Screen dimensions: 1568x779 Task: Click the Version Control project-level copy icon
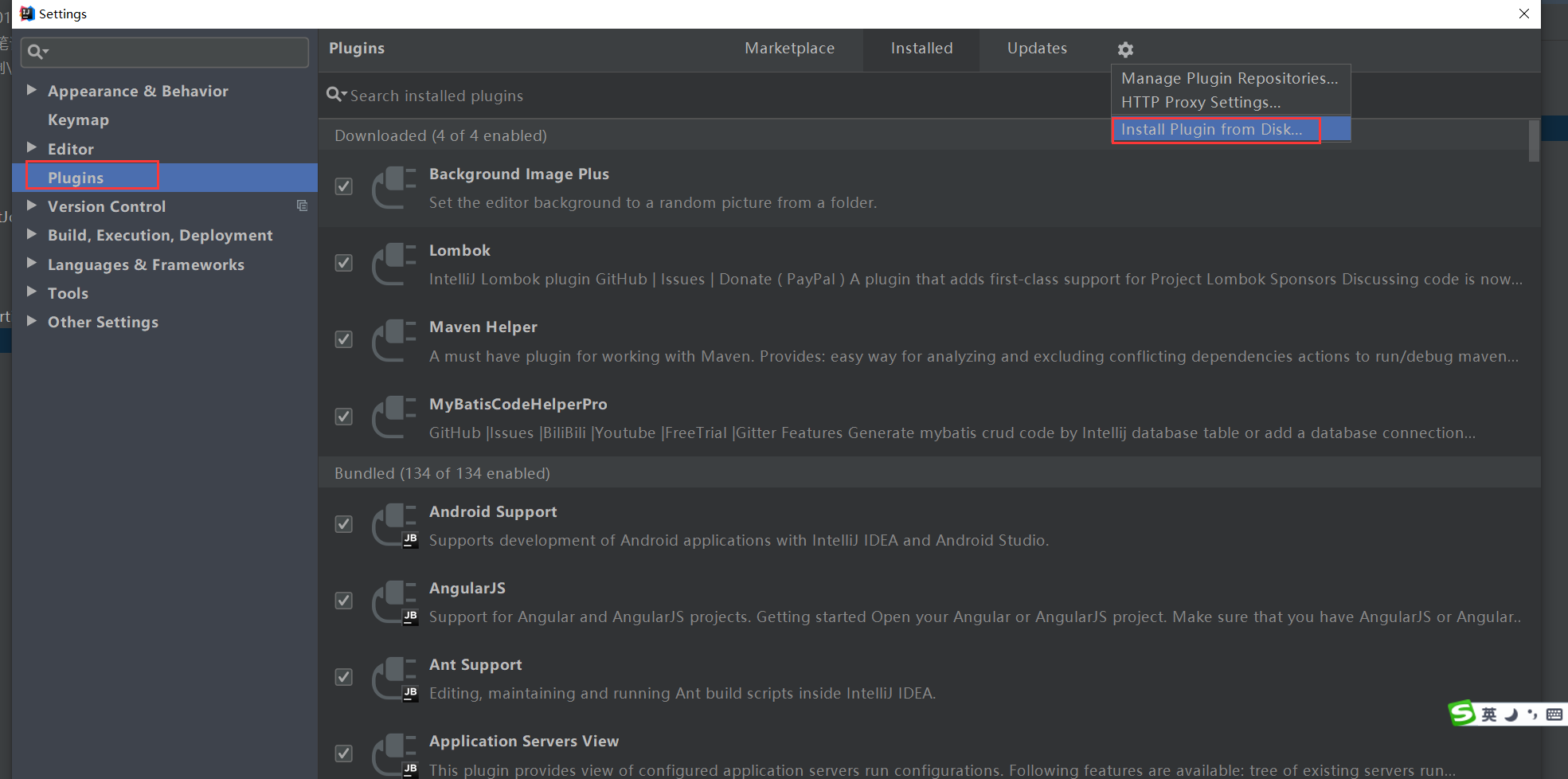pyautogui.click(x=302, y=206)
